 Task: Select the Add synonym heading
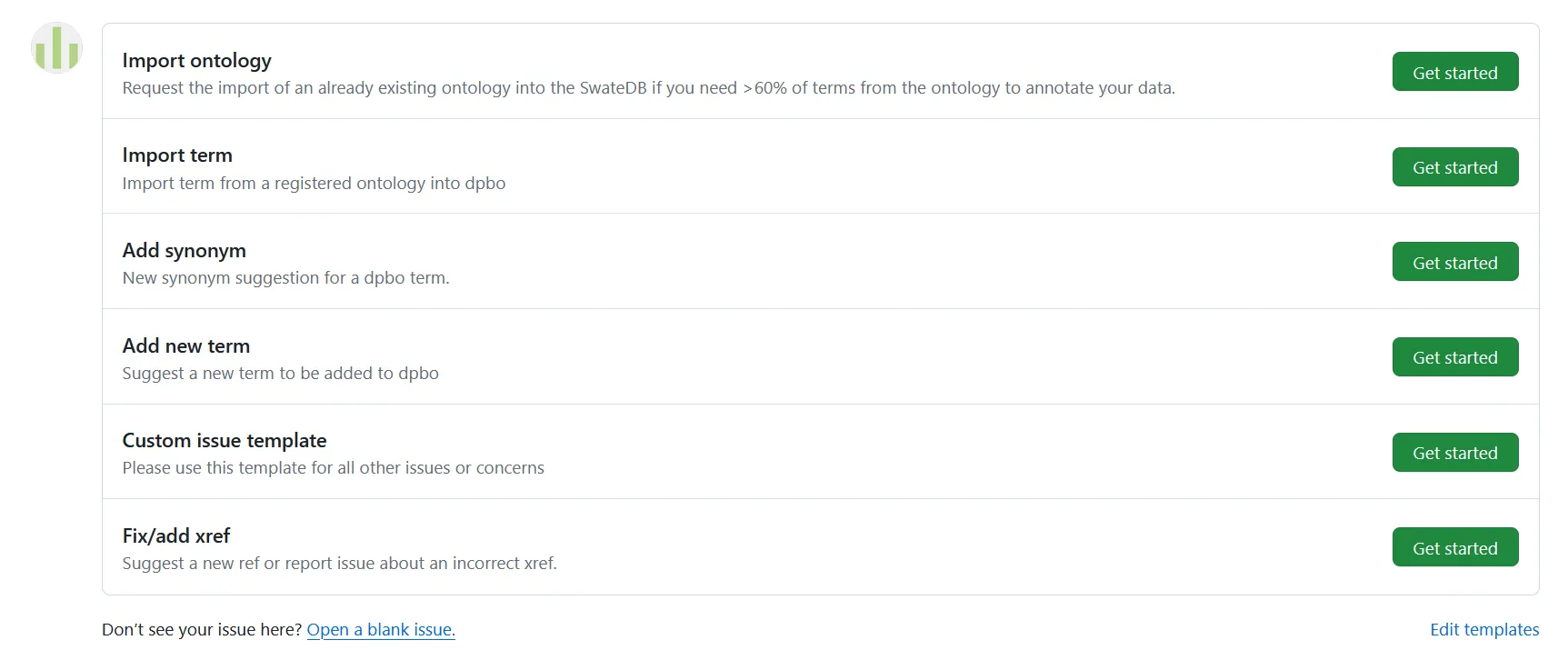(185, 250)
